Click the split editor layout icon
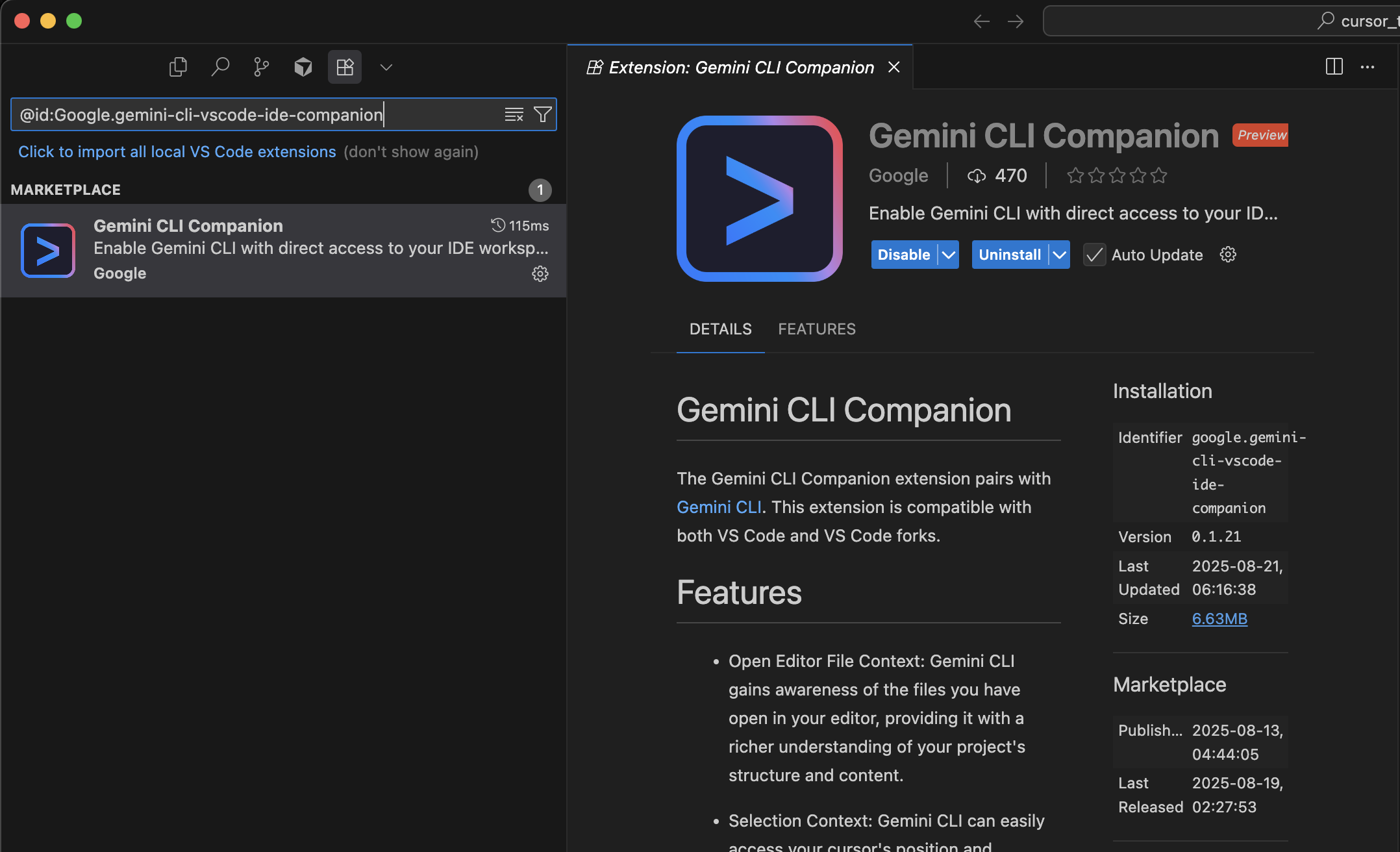Viewport: 1400px width, 852px height. 1334,67
